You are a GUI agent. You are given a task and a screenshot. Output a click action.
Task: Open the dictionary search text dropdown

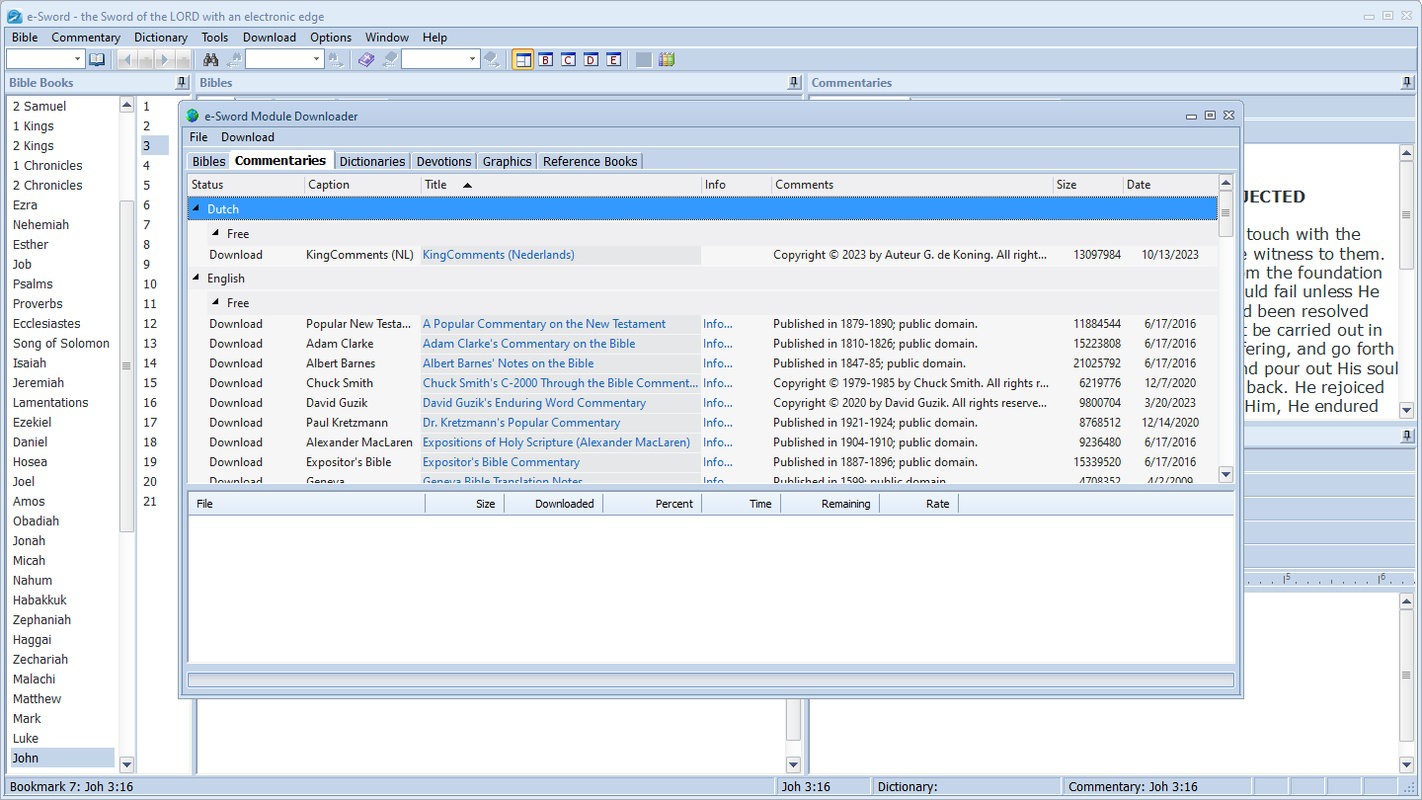coord(473,60)
